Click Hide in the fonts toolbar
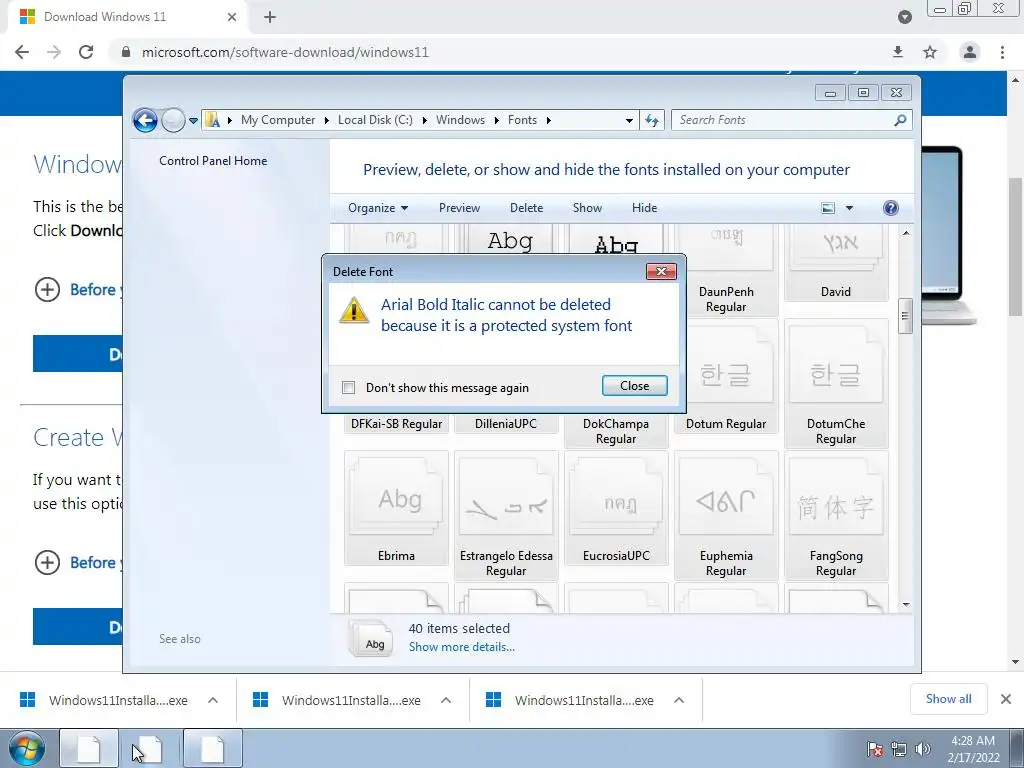Image resolution: width=1024 pixels, height=768 pixels. coord(645,208)
